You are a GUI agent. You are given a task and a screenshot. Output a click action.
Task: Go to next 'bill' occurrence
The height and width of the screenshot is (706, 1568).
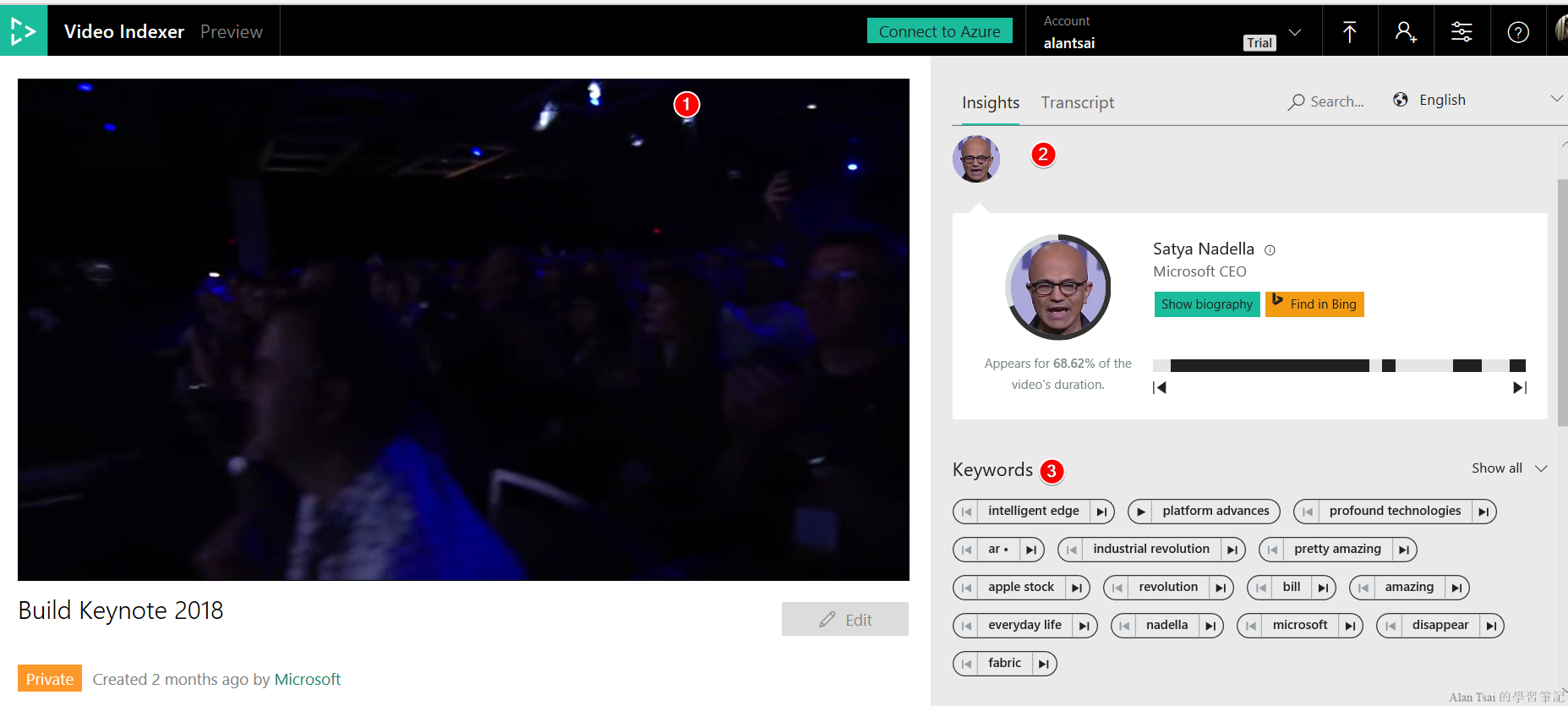(1323, 588)
